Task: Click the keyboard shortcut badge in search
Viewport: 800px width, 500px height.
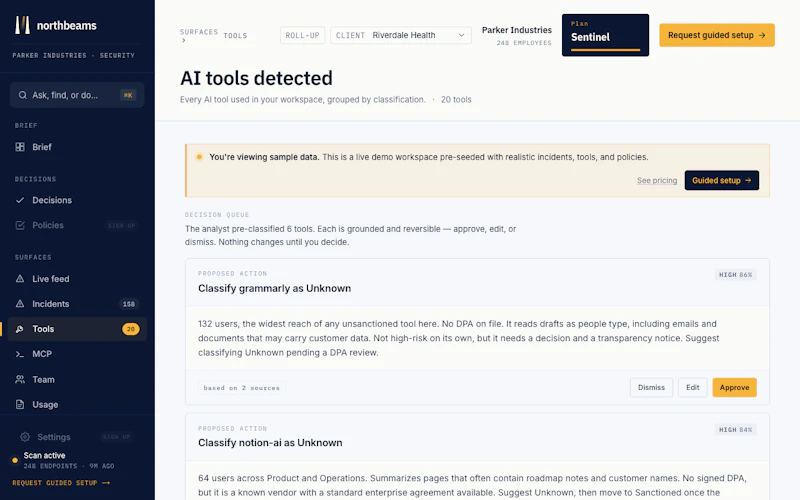Action: 128,95
